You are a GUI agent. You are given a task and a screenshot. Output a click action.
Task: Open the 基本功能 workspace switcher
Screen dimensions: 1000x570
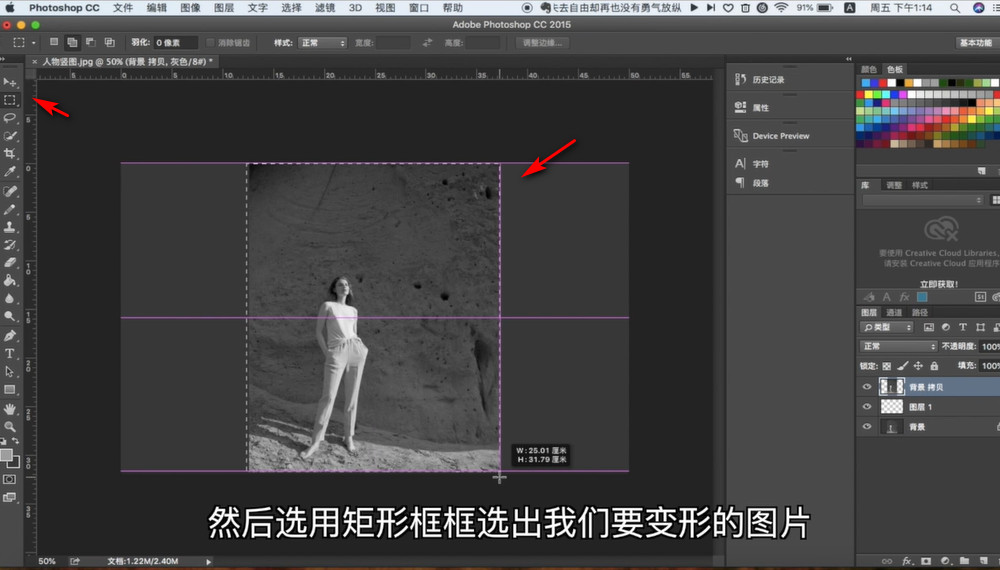coord(976,43)
